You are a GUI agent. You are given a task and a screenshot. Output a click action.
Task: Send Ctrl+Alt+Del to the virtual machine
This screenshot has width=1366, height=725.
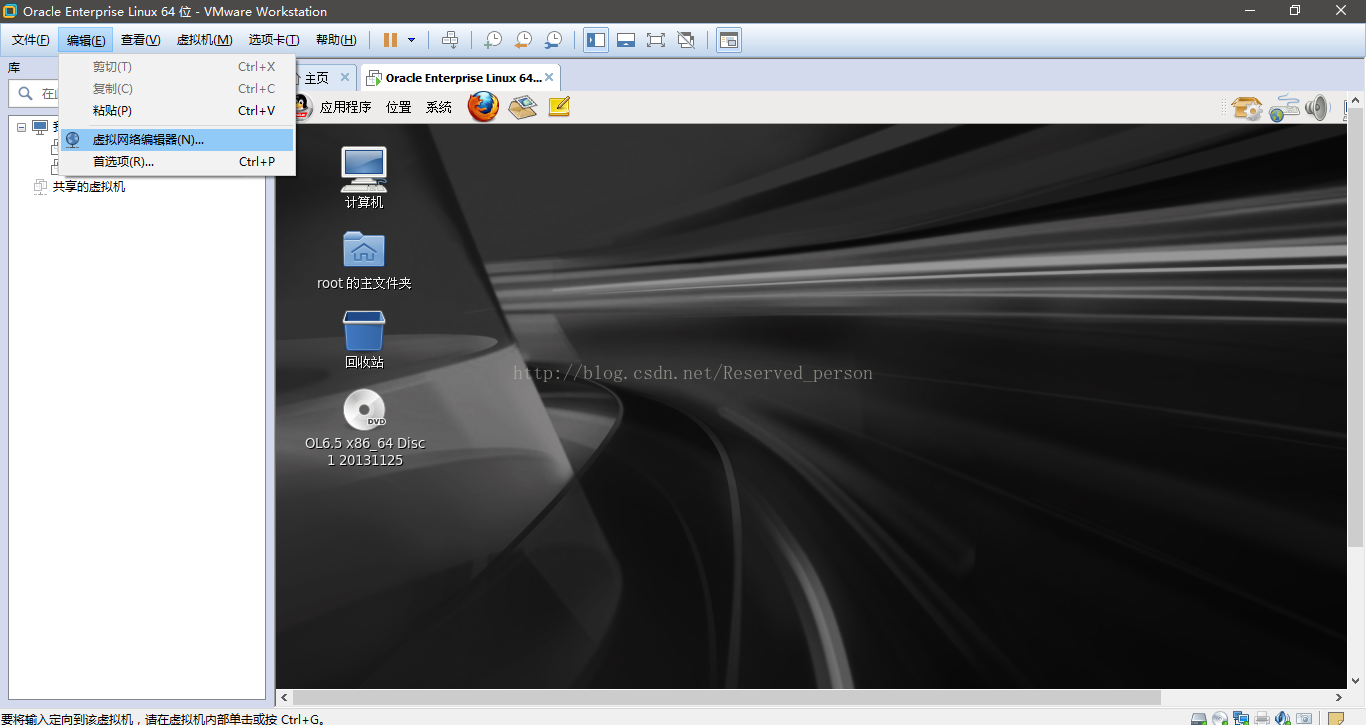tap(450, 40)
